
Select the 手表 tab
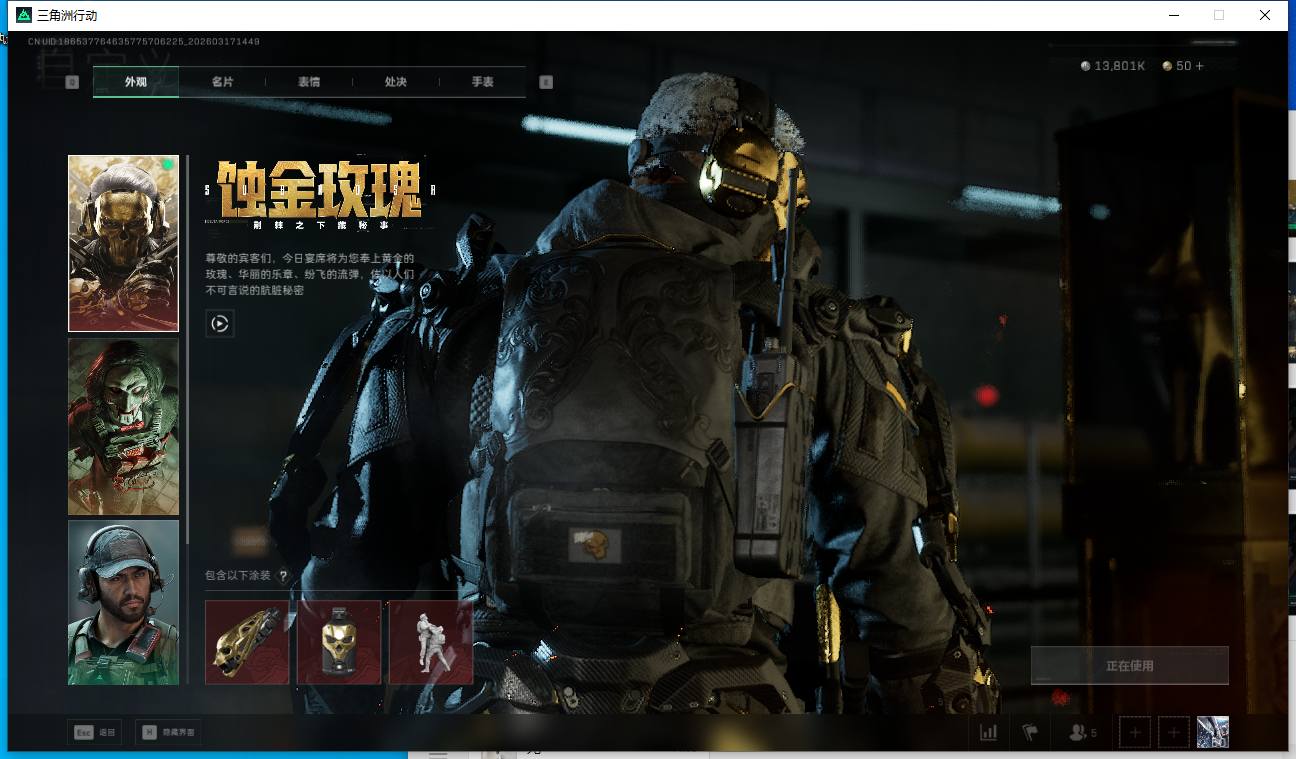482,82
